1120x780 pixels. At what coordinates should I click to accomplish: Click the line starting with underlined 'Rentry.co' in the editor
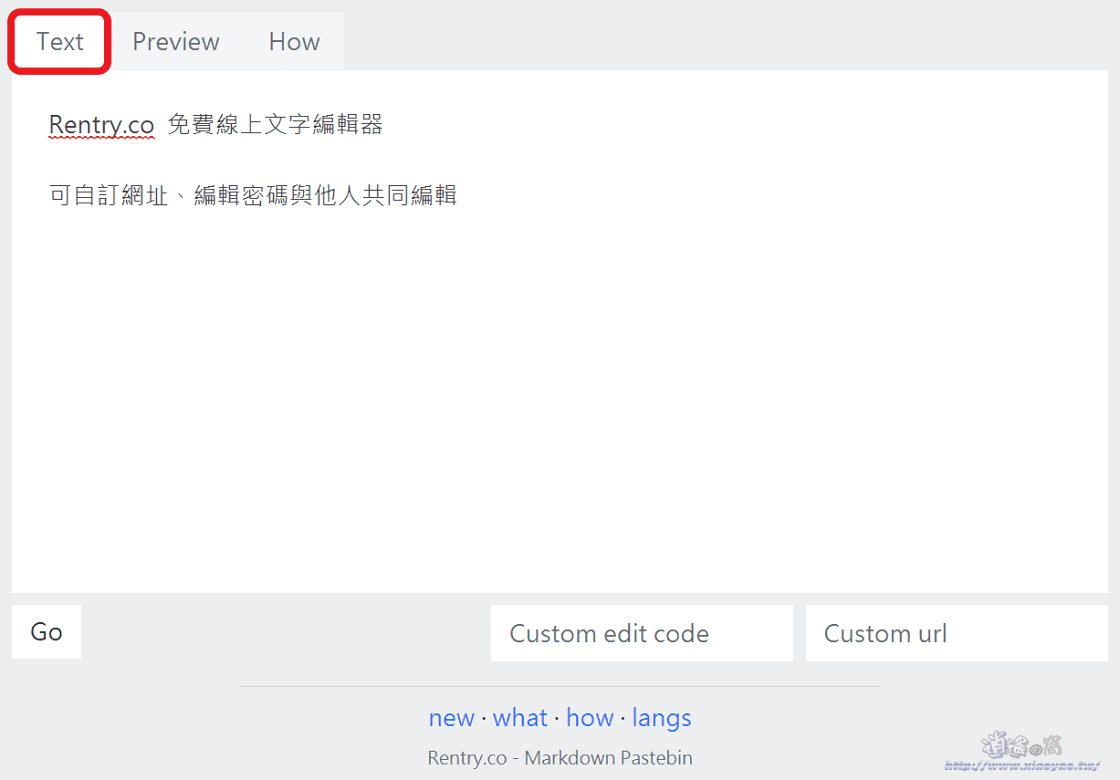(216, 125)
